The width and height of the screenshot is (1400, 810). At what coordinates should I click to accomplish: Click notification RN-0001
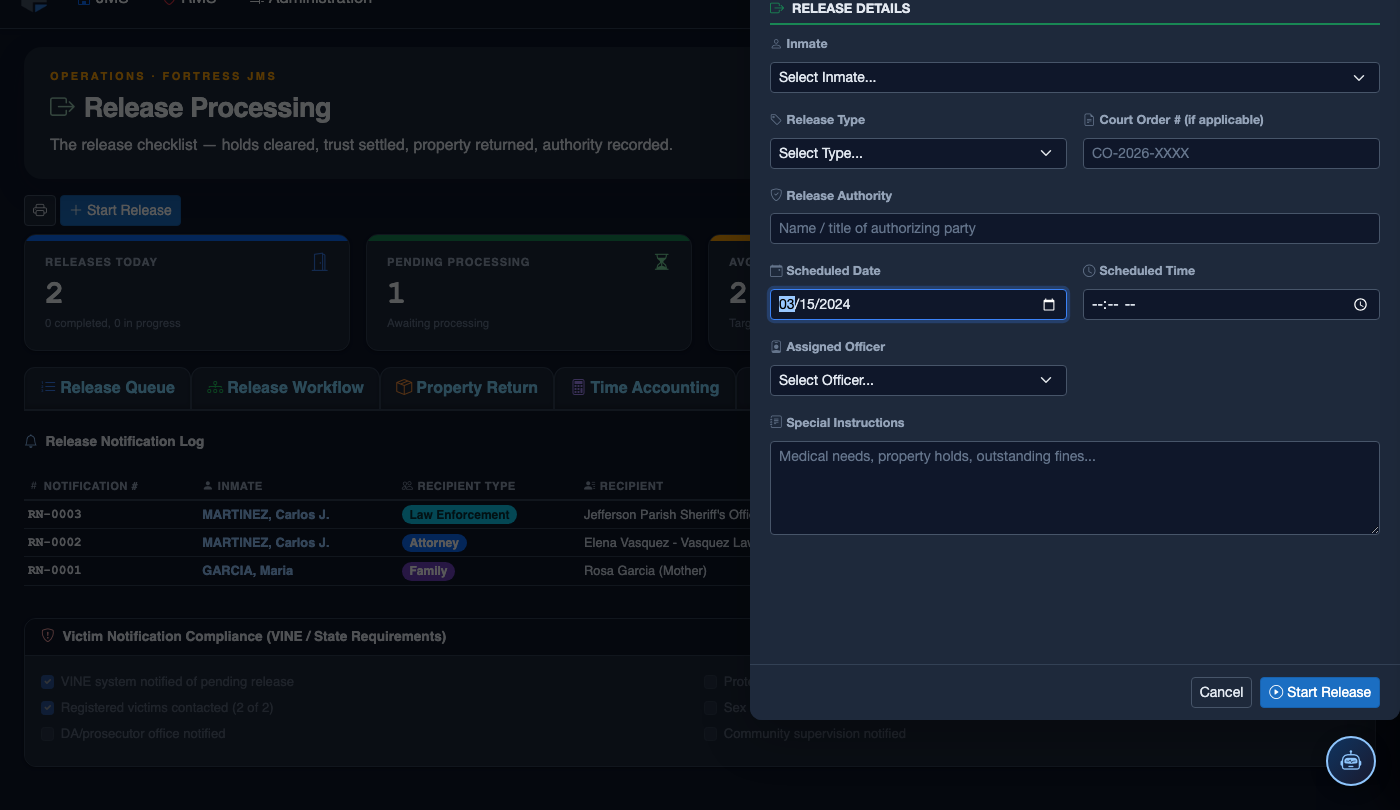[x=55, y=570]
